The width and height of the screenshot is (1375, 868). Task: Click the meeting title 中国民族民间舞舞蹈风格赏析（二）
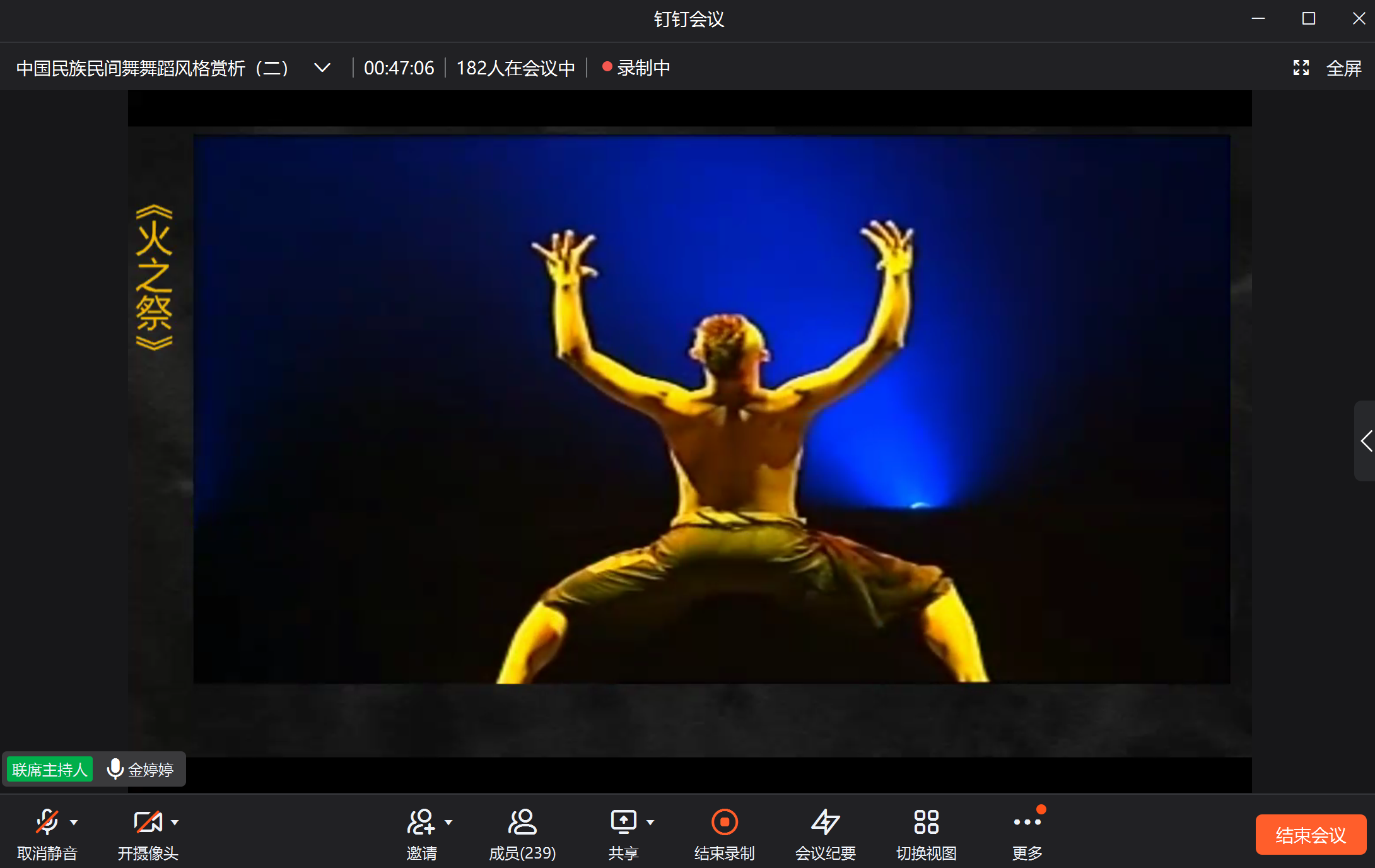[x=152, y=67]
